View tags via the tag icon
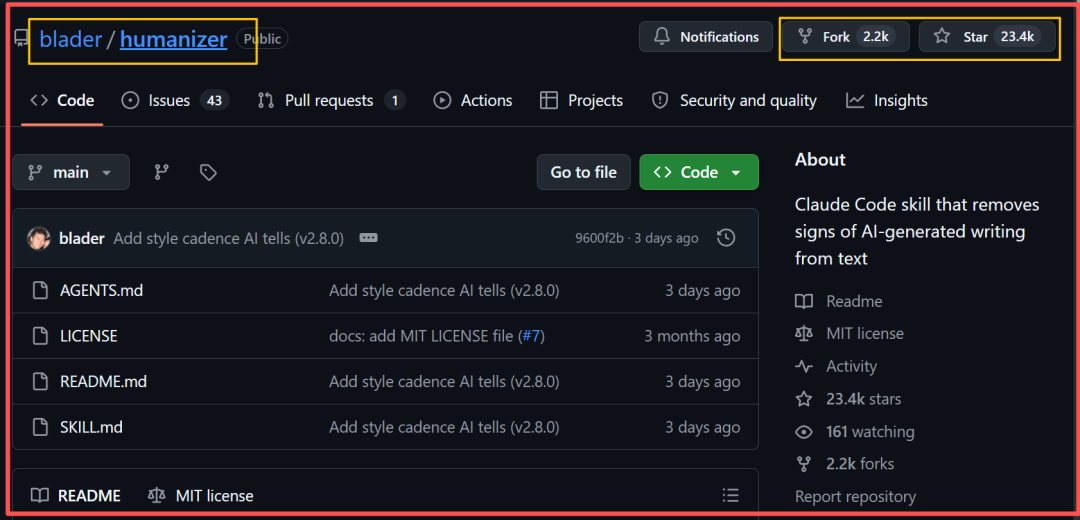 (x=208, y=172)
